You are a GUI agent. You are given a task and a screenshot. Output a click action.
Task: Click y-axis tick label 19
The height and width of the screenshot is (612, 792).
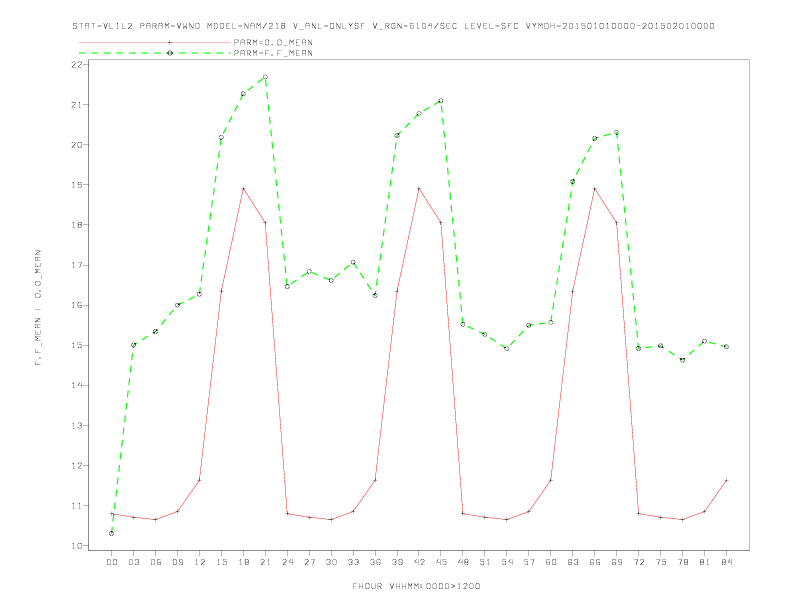pos(77,185)
